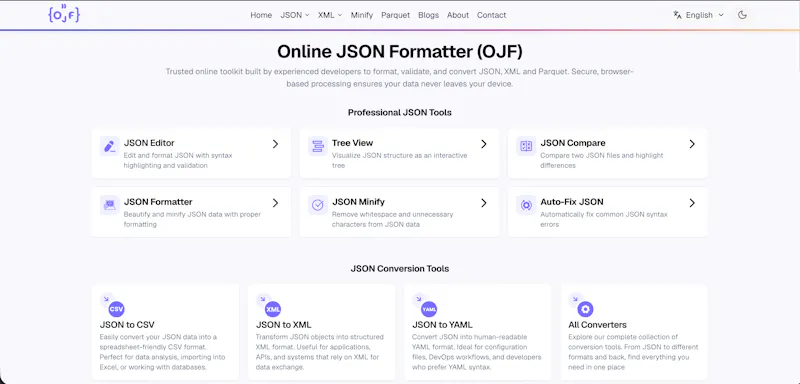Click the Tree View description text
The height and width of the screenshot is (384, 800).
399,160
